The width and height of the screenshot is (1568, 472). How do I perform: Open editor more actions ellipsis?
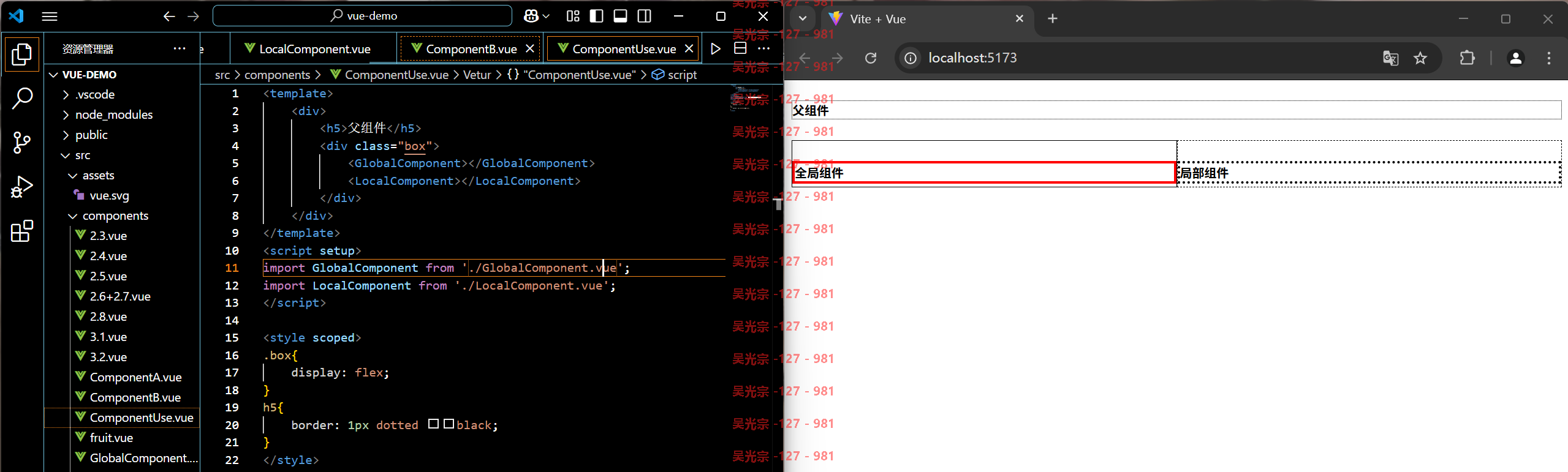tap(763, 48)
